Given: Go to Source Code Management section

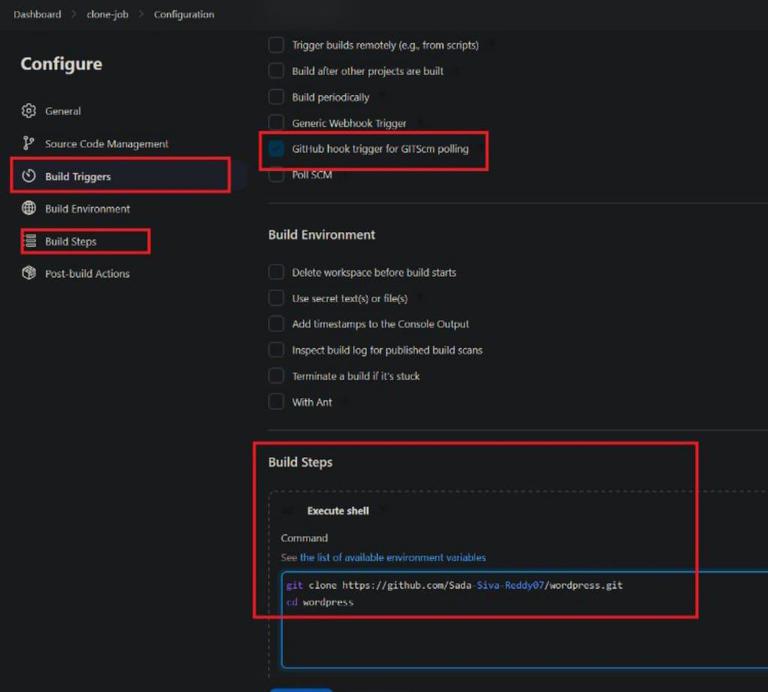Looking at the screenshot, I should point(106,144).
